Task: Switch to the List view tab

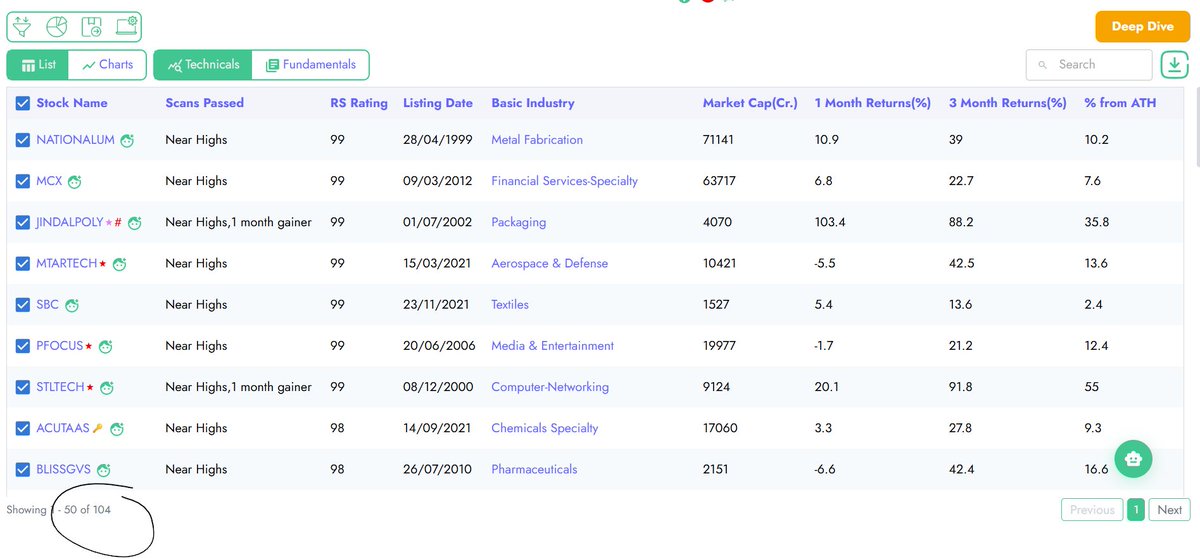Action: (x=38, y=65)
